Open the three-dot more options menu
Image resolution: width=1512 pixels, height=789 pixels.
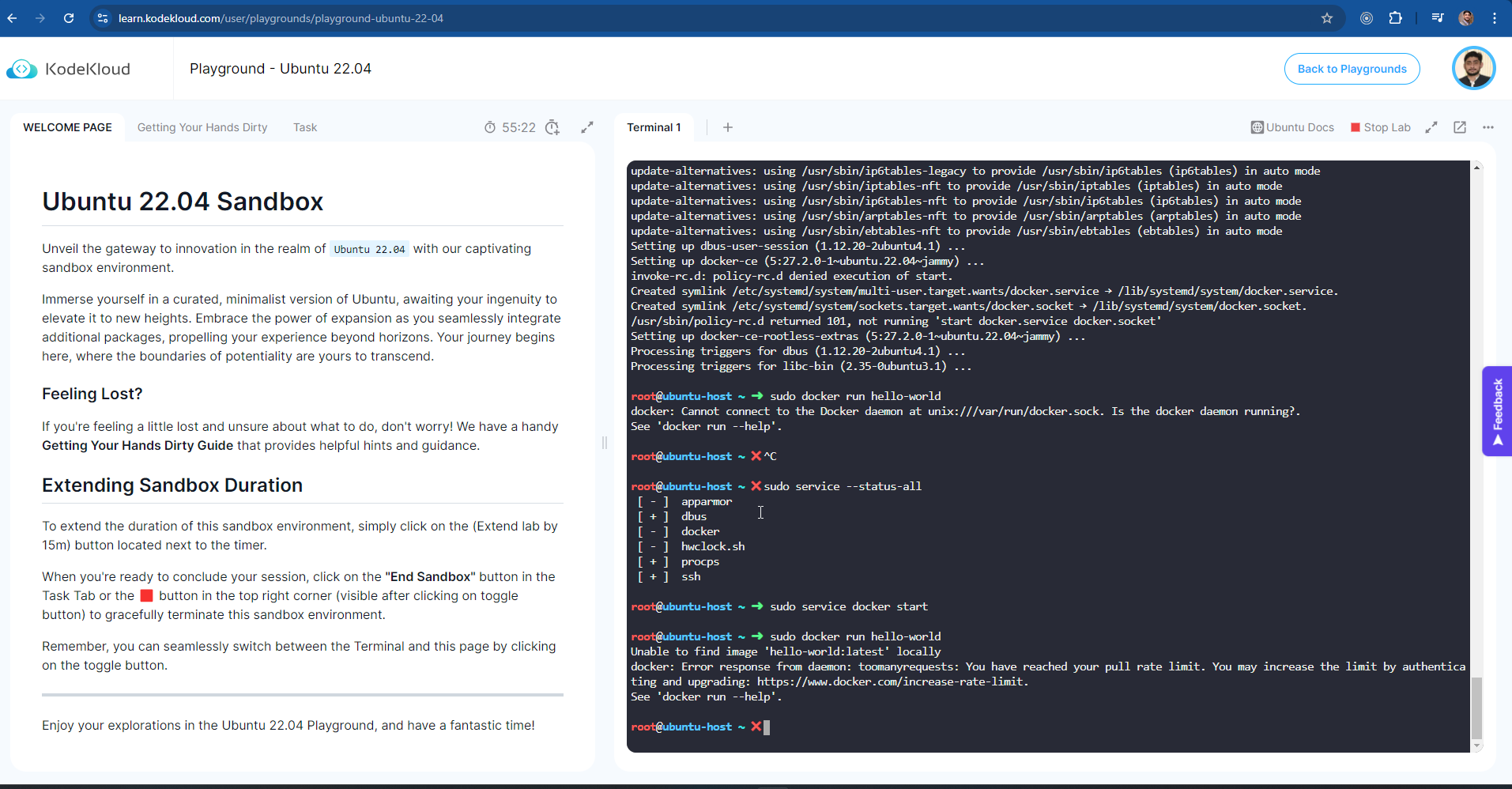click(1488, 127)
